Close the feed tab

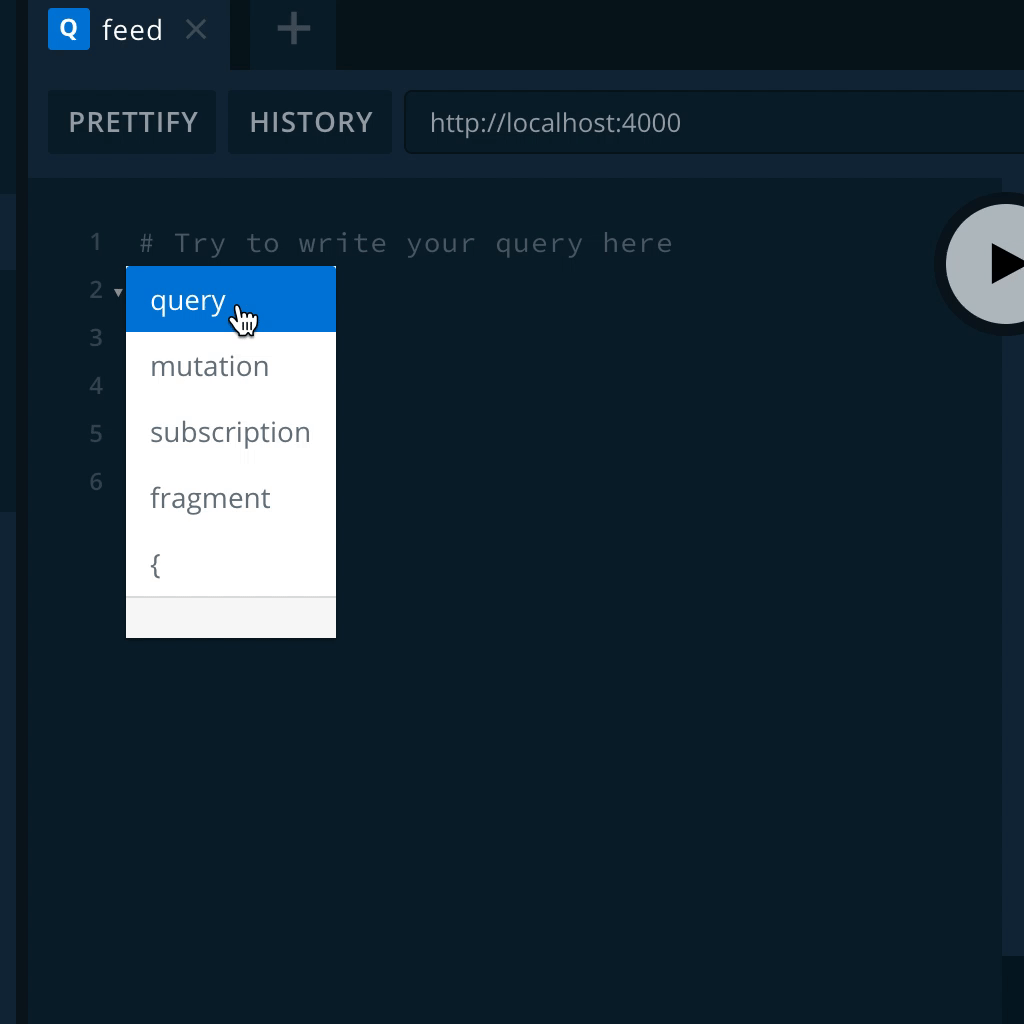coord(196,29)
